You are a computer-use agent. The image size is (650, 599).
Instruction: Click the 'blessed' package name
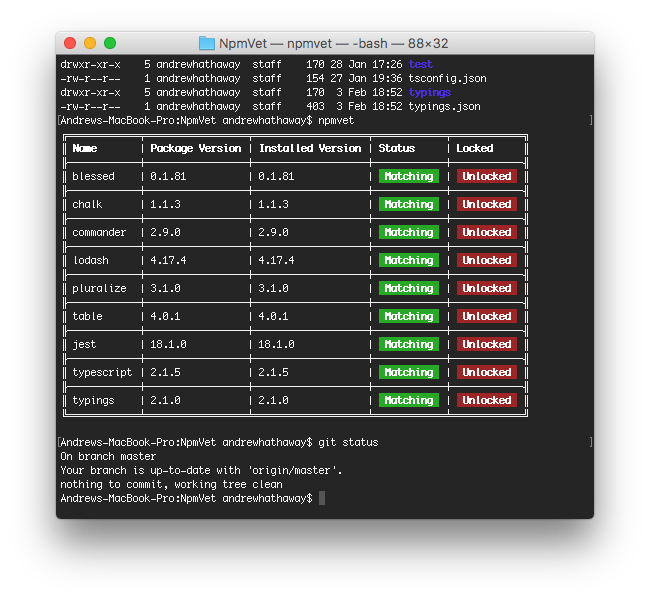93,176
